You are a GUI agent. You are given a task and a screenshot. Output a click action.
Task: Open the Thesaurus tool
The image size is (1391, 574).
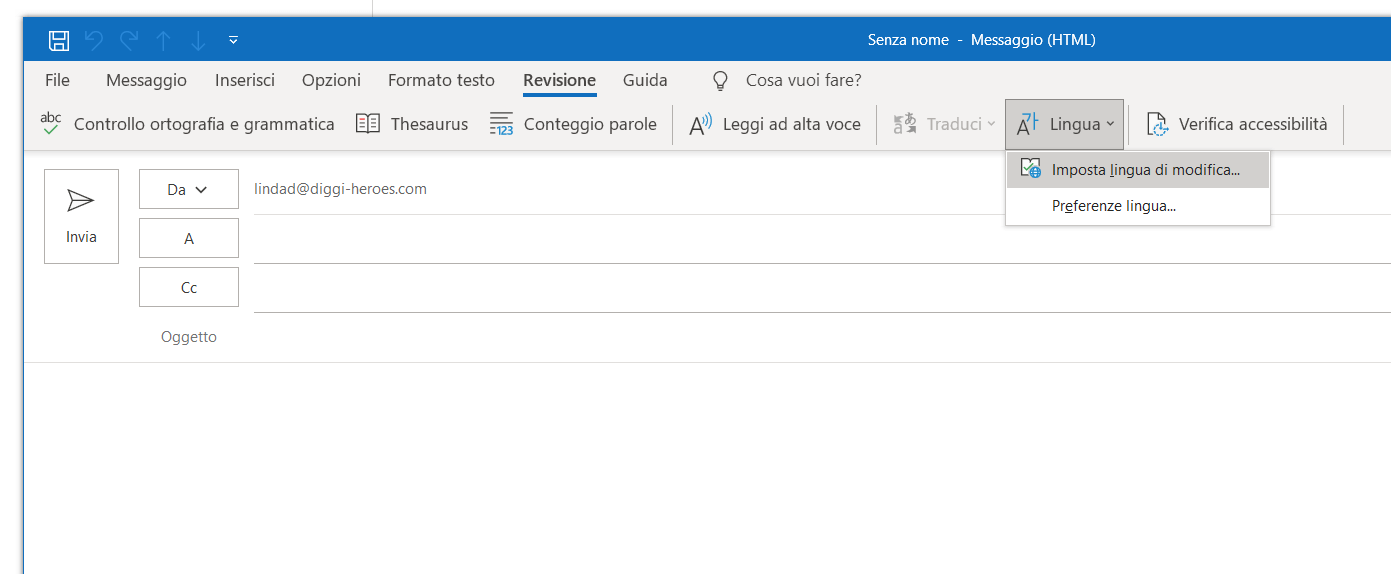click(412, 124)
